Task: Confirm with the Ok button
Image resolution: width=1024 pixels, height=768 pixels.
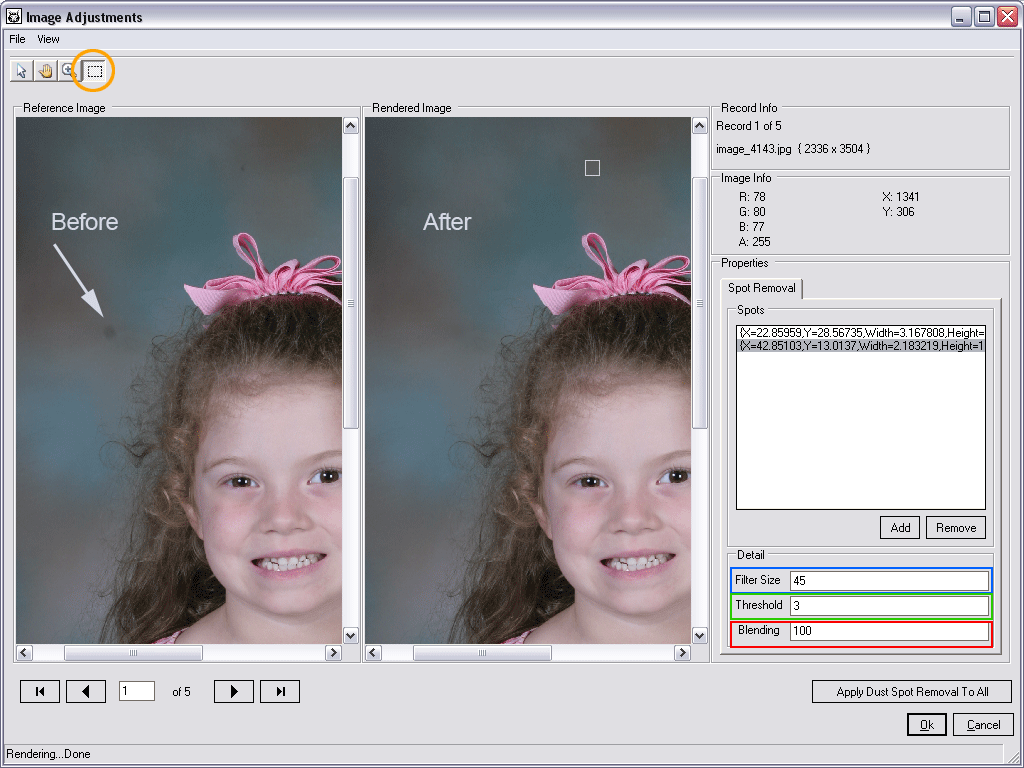Action: [927, 725]
